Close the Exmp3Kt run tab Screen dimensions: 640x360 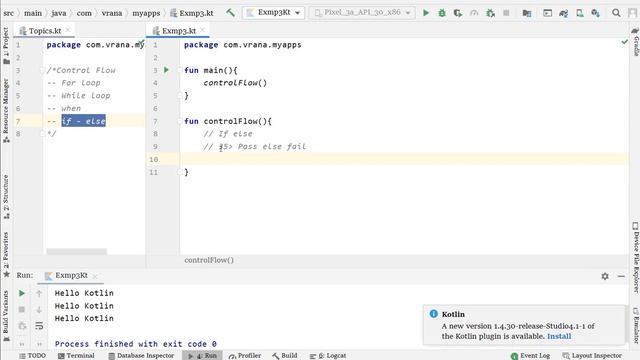(95, 276)
